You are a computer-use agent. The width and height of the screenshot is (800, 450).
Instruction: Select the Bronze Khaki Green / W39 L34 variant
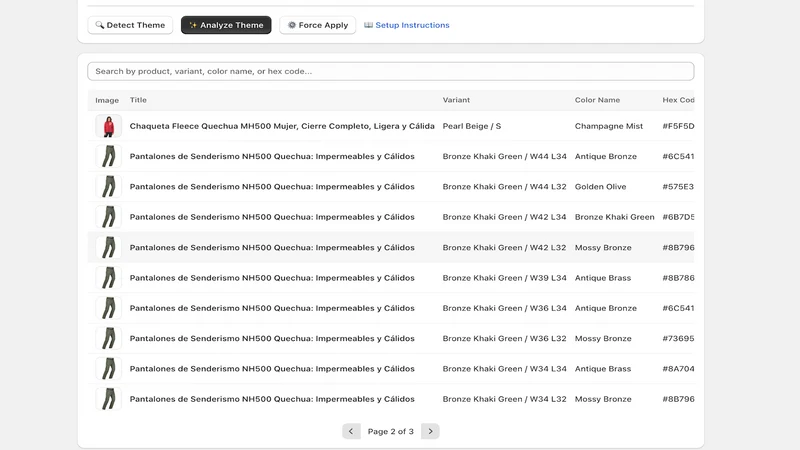click(505, 278)
